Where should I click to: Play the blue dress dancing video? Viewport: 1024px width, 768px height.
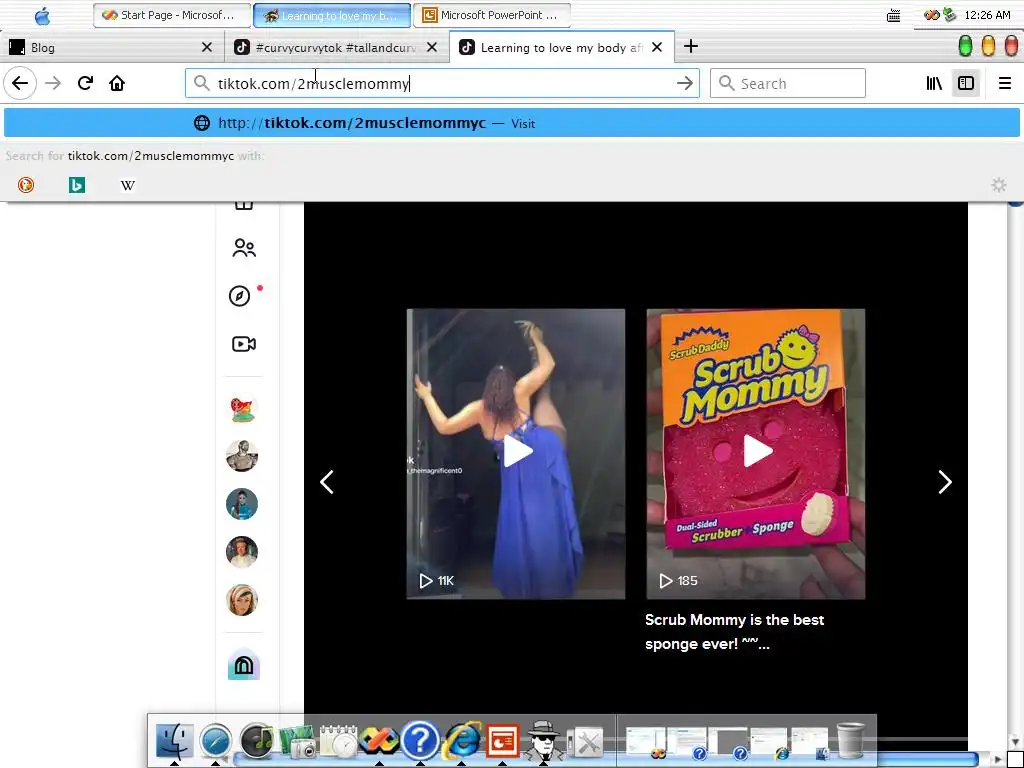pos(516,453)
